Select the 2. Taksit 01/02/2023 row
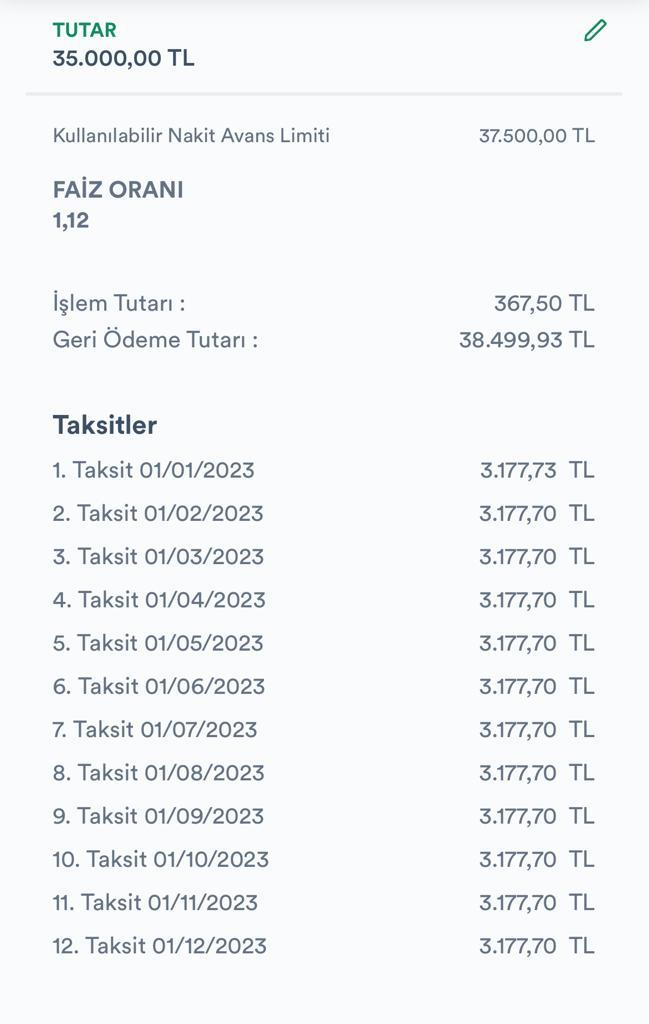The image size is (649, 1024). 324,513
